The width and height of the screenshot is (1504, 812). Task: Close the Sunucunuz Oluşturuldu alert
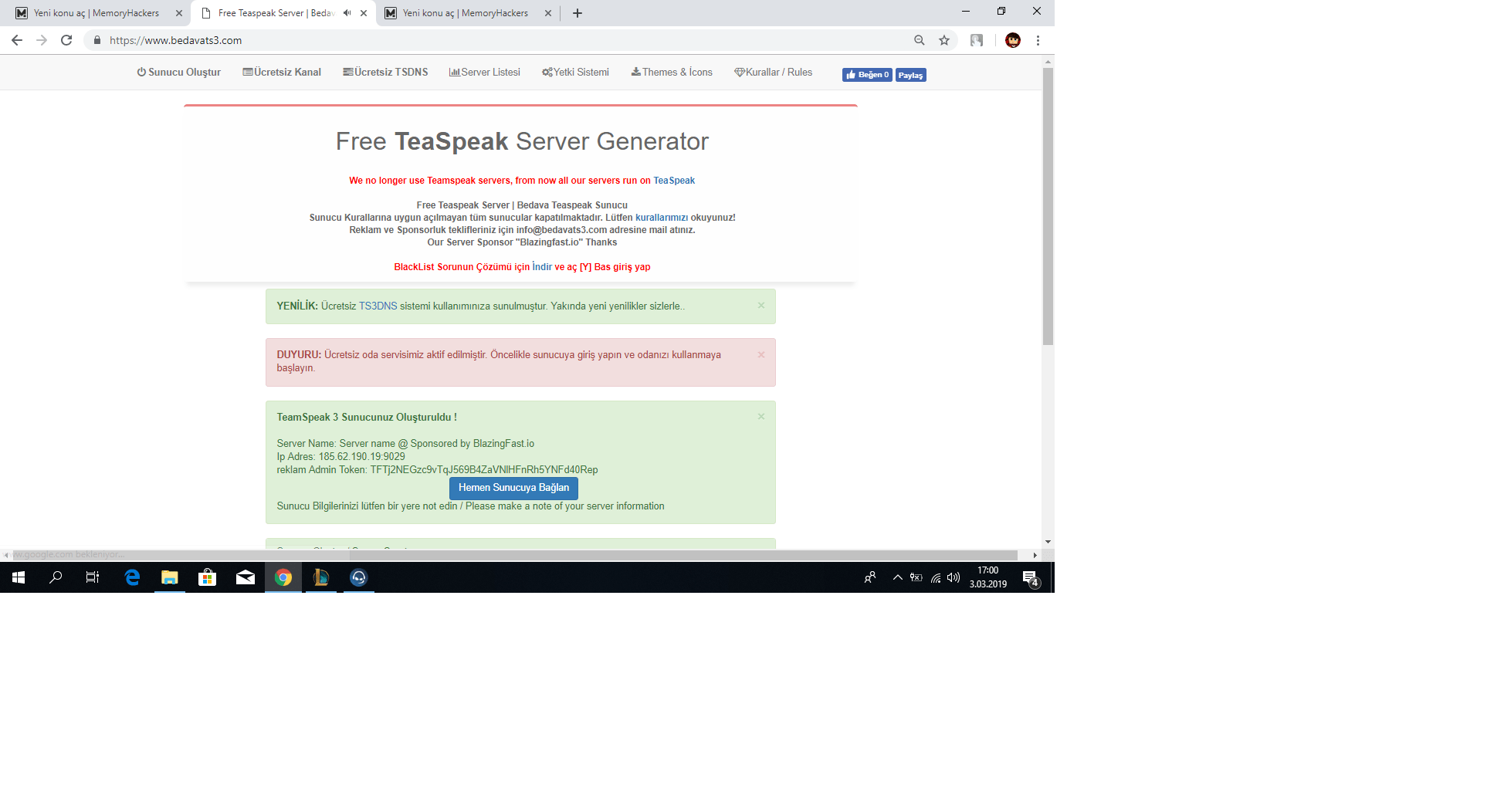tap(761, 417)
